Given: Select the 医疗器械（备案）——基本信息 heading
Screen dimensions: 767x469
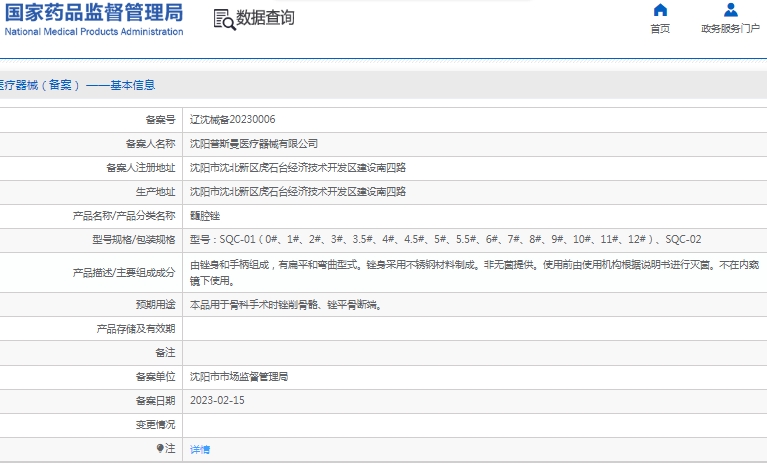Looking at the screenshot, I should [77, 85].
